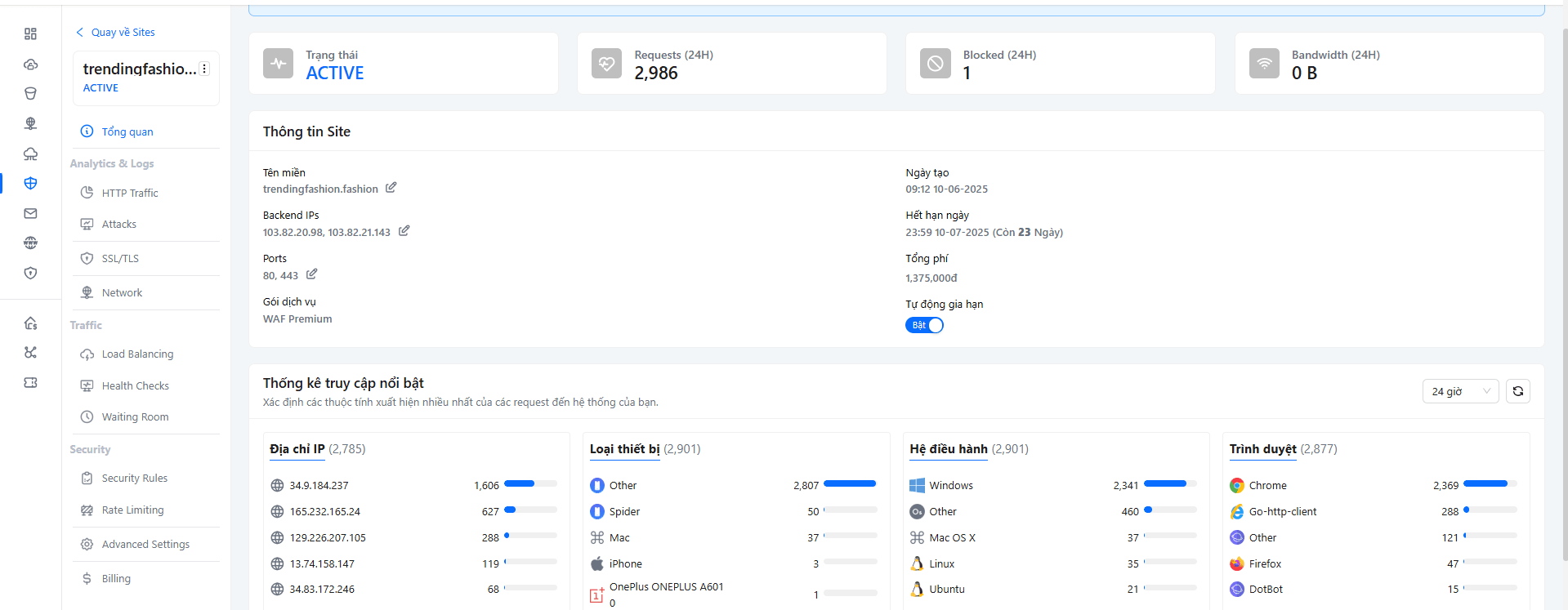Open the shield check icon in left rail

tap(30, 273)
